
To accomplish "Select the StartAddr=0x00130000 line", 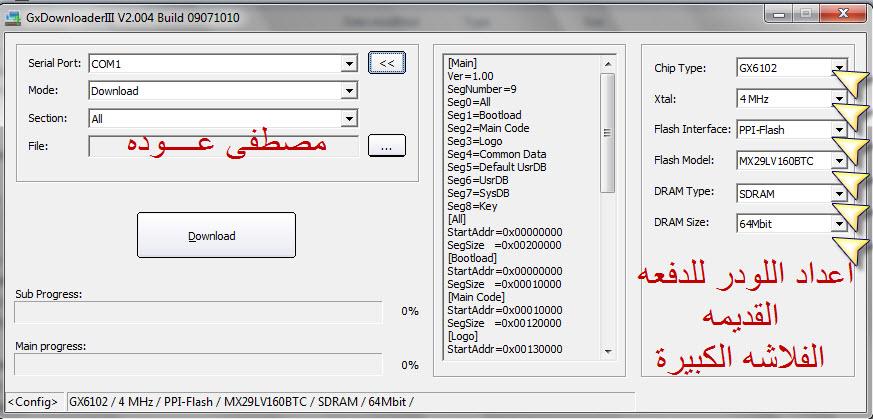I will pyautogui.click(x=504, y=349).
